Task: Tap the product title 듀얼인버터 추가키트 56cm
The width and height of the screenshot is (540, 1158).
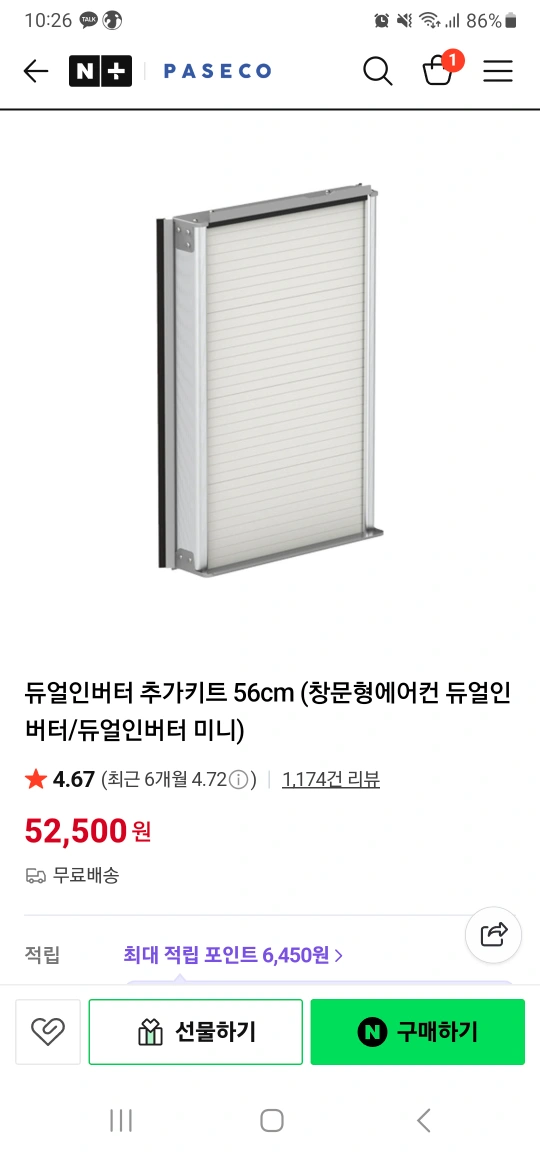Action: coord(159,694)
